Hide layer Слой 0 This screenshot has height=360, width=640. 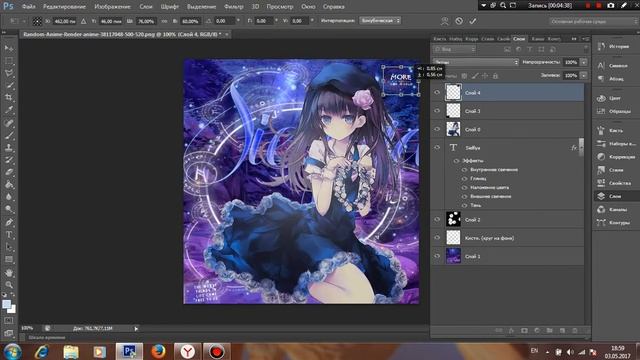tap(437, 129)
